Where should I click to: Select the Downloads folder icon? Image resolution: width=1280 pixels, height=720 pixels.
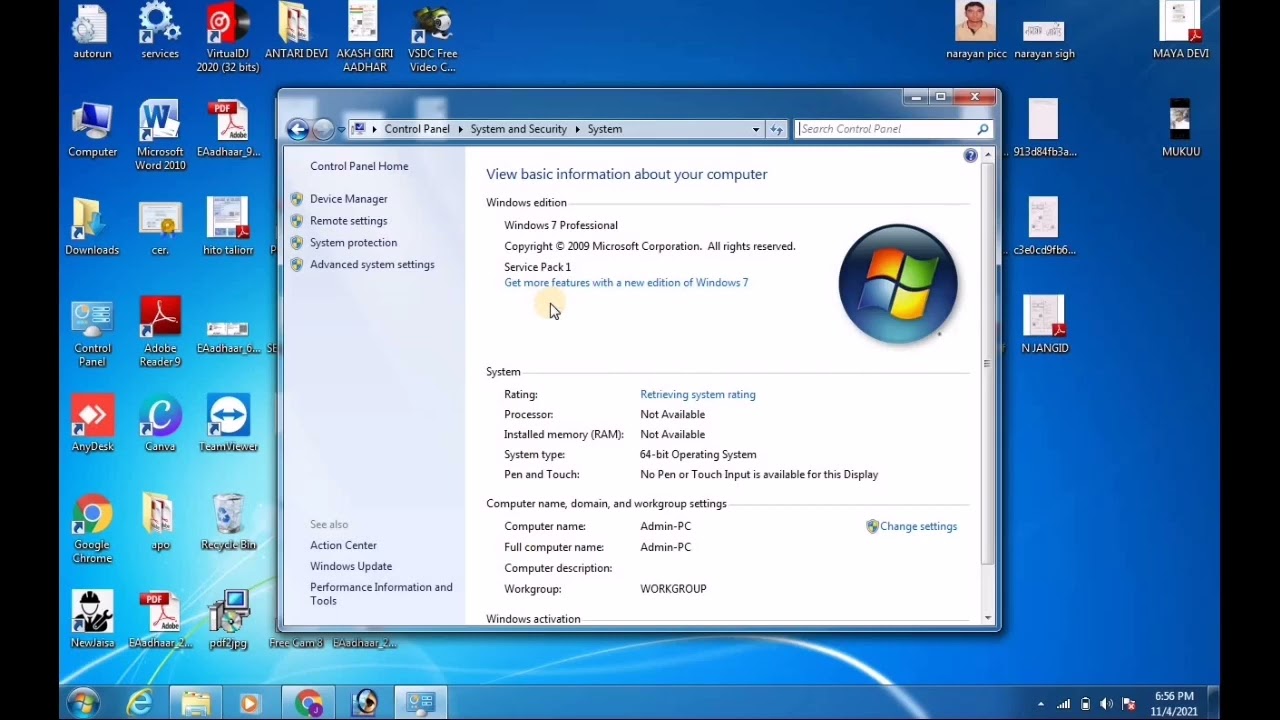pos(92,228)
